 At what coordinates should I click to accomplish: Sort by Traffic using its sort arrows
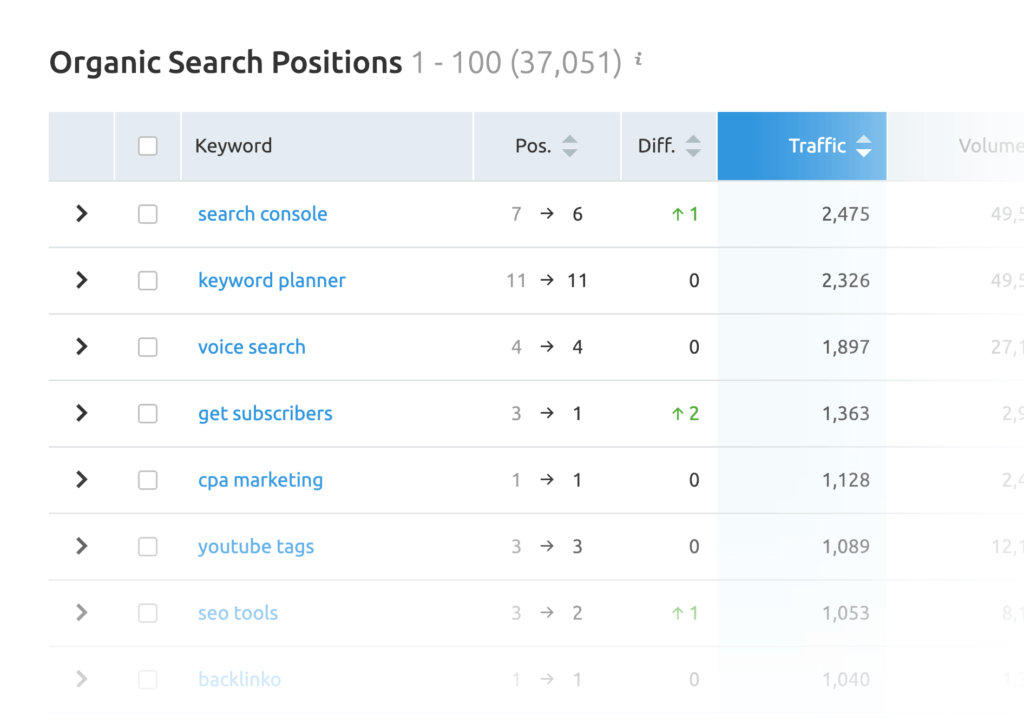862,145
